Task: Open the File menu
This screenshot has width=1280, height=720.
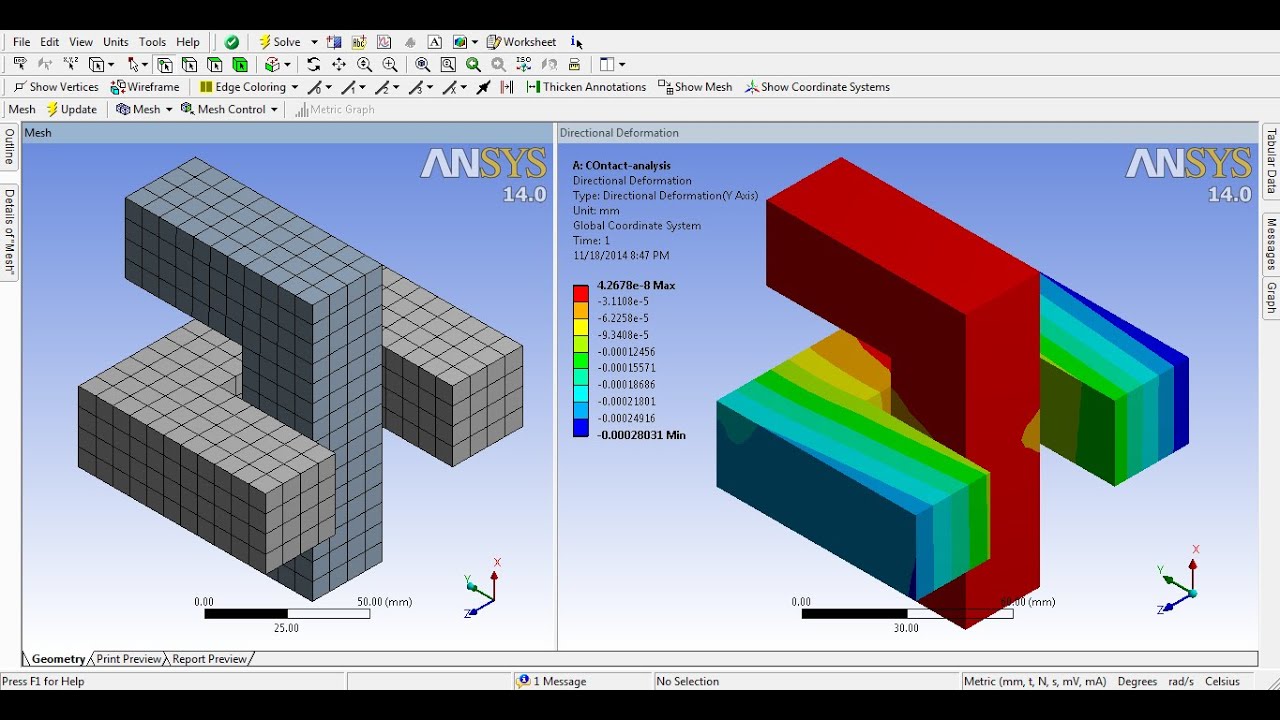Action: pos(21,42)
